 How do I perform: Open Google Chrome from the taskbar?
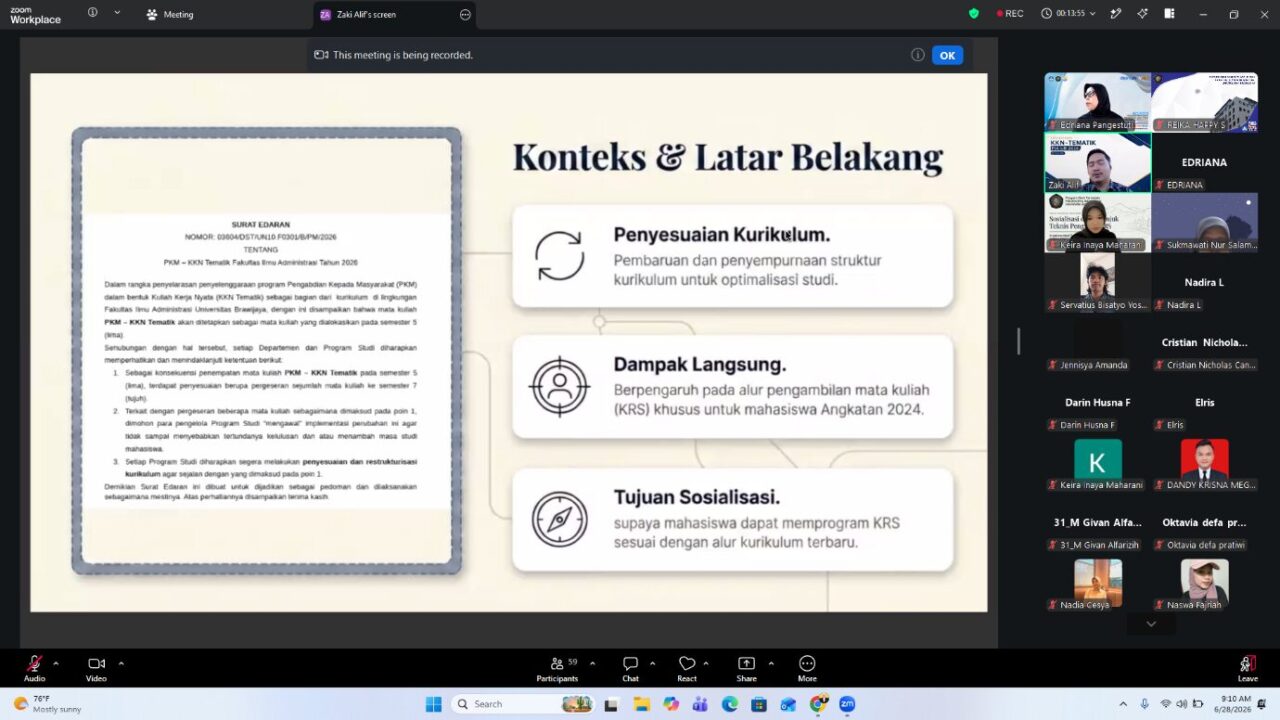tap(818, 704)
